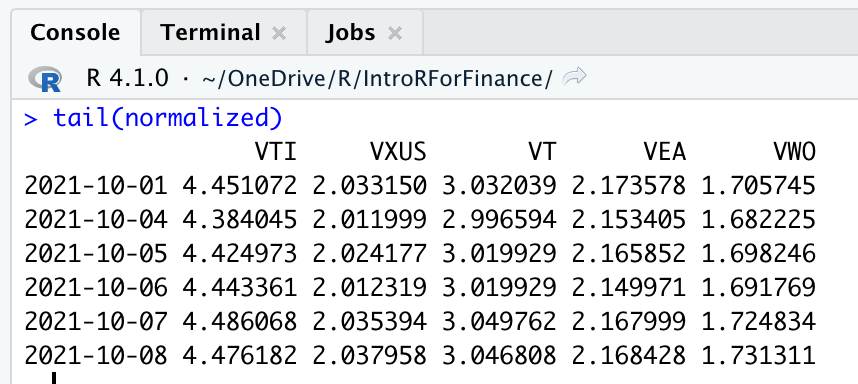Click the VWO value 1.682225
The height and width of the screenshot is (384, 858).
tap(759, 220)
